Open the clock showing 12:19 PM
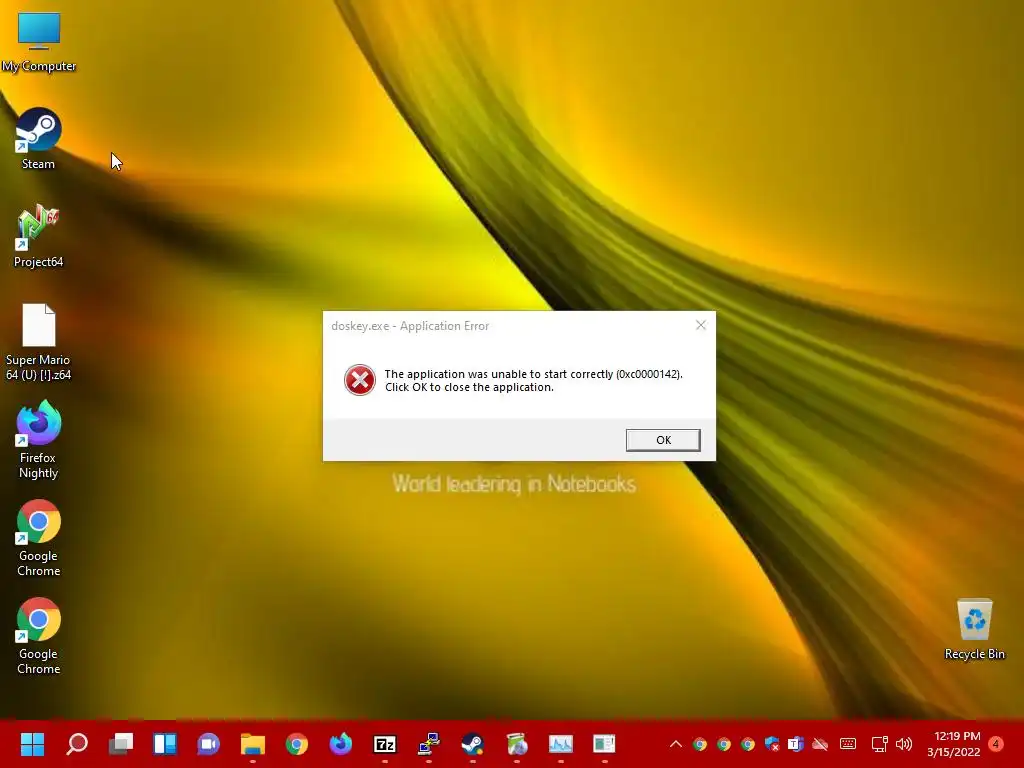 pyautogui.click(x=957, y=736)
